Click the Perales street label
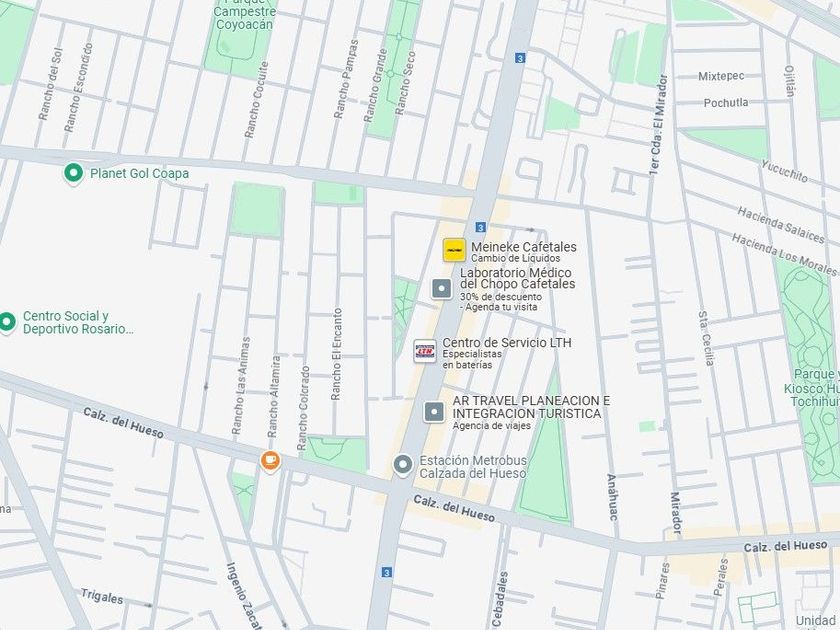Viewport: 840px width, 630px height. pos(721,577)
